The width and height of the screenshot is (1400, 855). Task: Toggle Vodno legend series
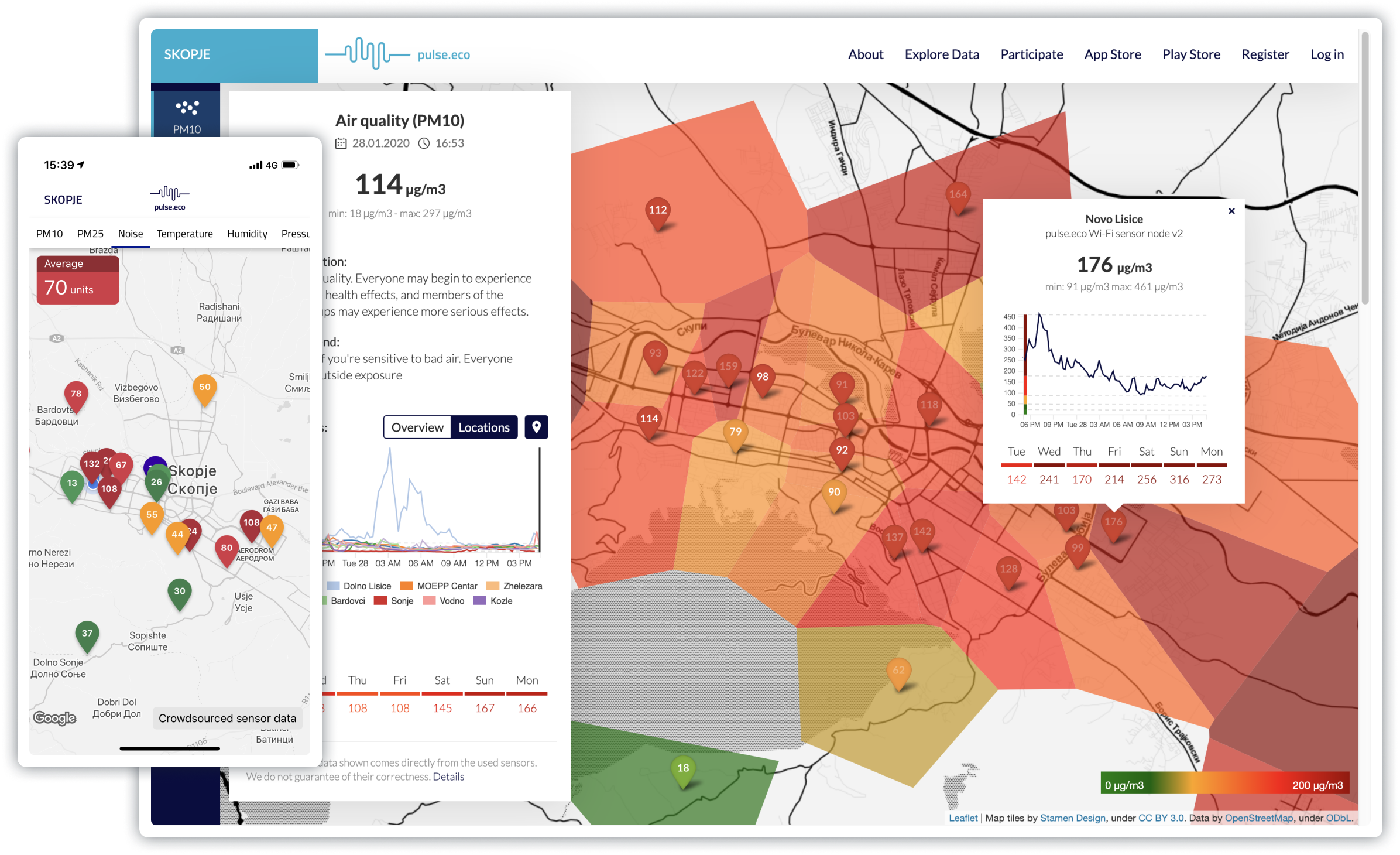point(443,601)
